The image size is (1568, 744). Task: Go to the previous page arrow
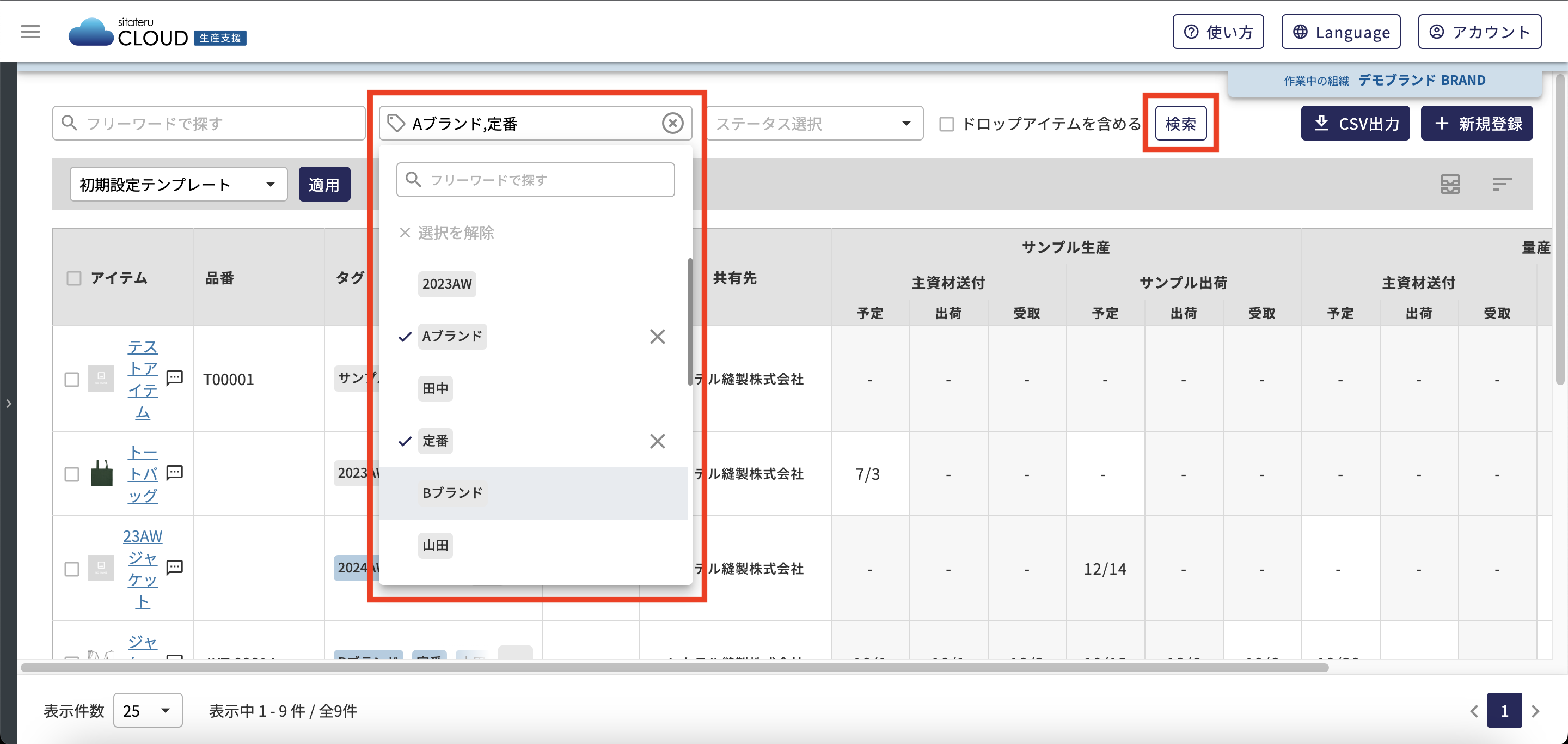pos(1474,711)
